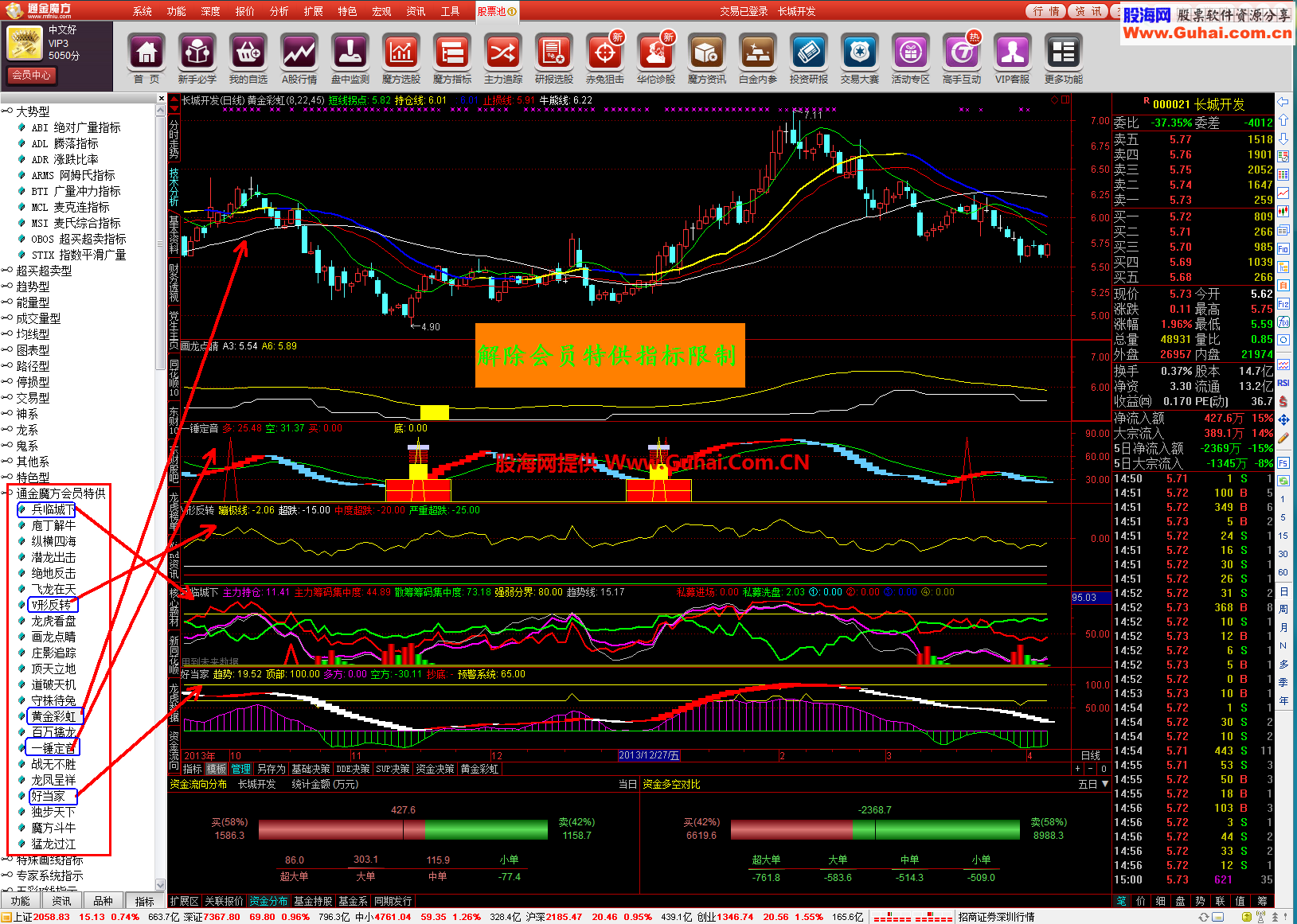Click the minus zoom button under chart
The height and width of the screenshot is (924, 1297).
click(1090, 769)
